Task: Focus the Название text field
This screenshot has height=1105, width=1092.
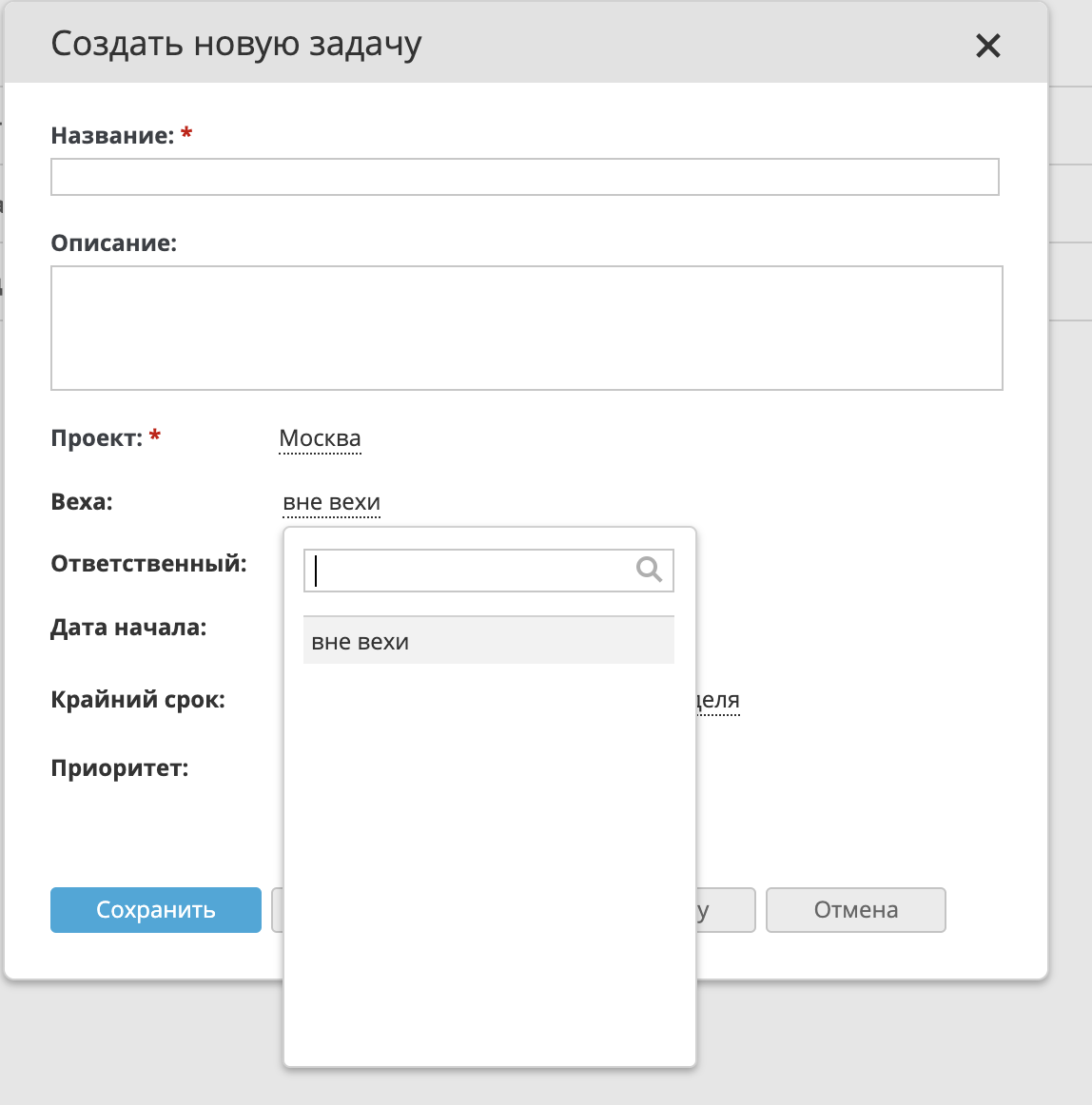Action: pyautogui.click(x=524, y=177)
